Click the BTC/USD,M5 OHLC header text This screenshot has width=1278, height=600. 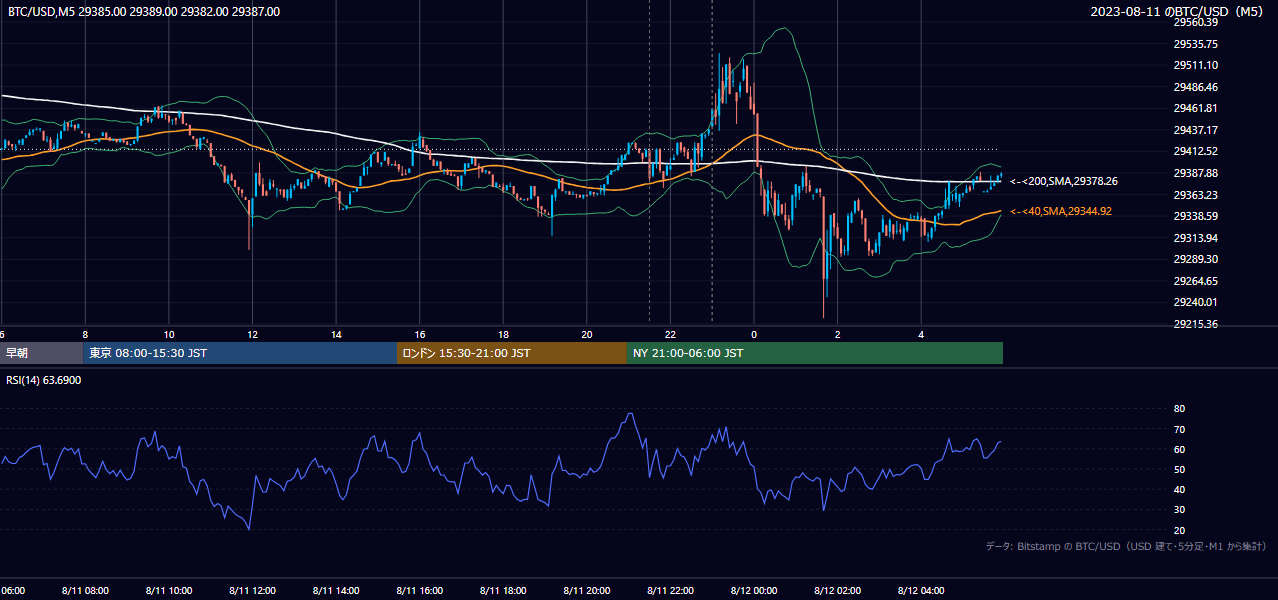tap(144, 12)
